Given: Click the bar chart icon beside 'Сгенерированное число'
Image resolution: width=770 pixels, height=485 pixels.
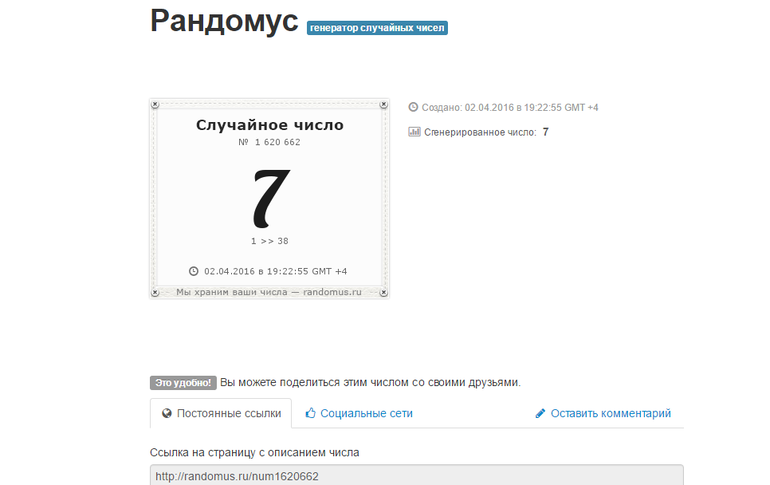Looking at the screenshot, I should [x=414, y=131].
